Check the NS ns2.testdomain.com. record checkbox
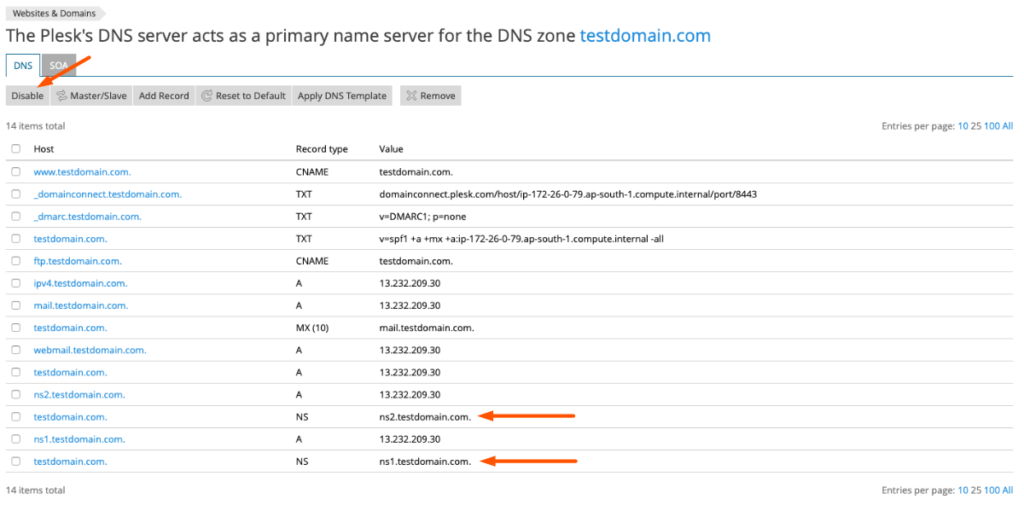The width and height of the screenshot is (1024, 505). click(16, 416)
